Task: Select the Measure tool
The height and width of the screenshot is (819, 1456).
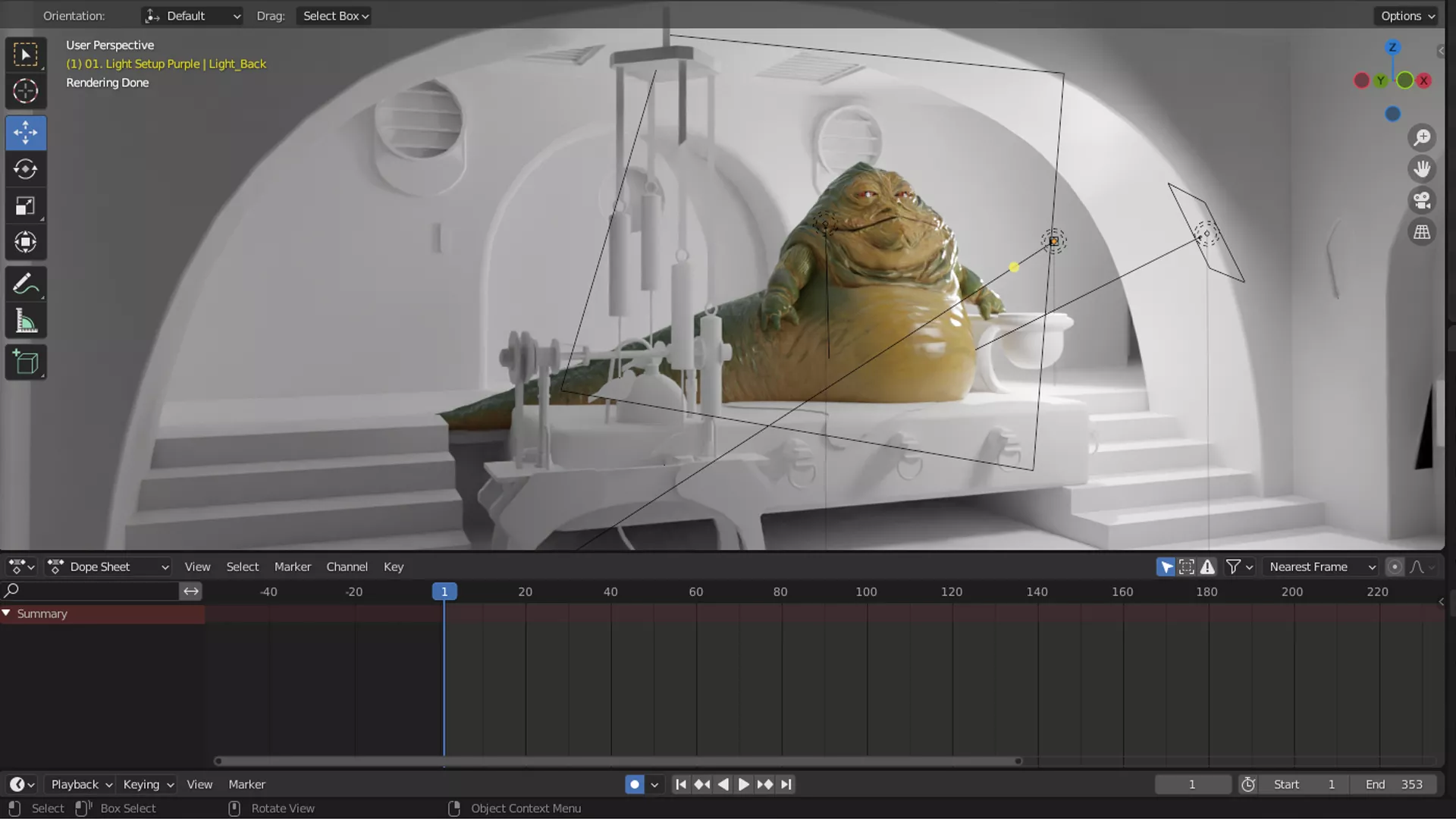Action: 26,321
